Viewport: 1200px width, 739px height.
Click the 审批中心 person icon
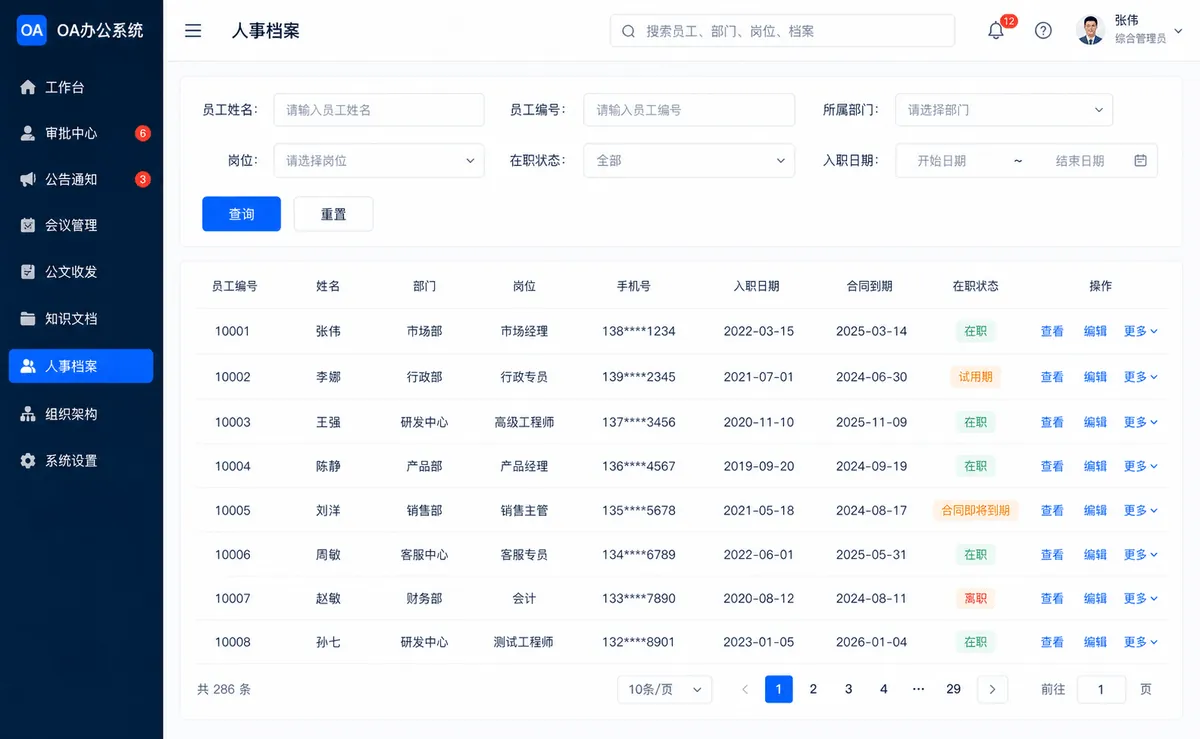[28, 133]
